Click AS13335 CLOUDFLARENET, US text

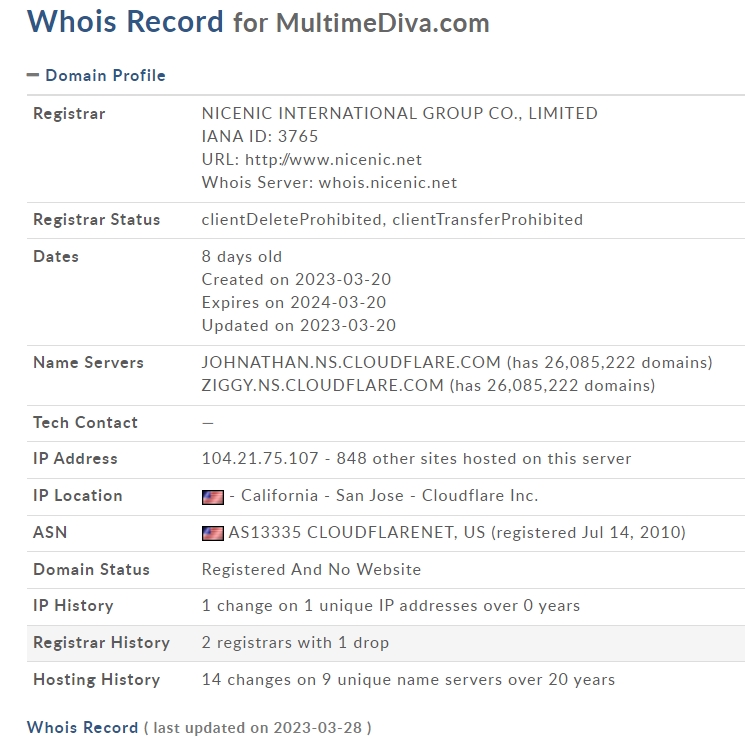[x=357, y=533]
